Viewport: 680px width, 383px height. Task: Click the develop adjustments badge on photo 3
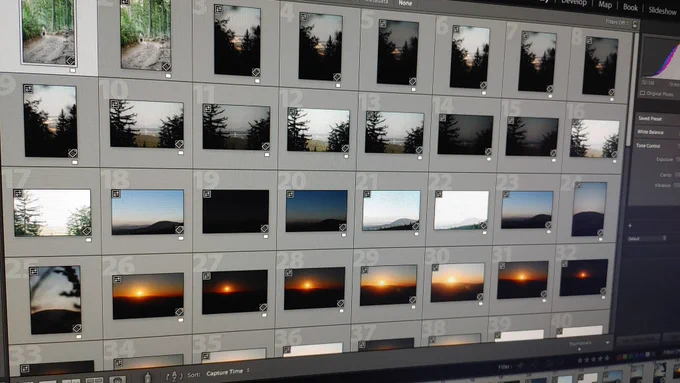click(256, 72)
